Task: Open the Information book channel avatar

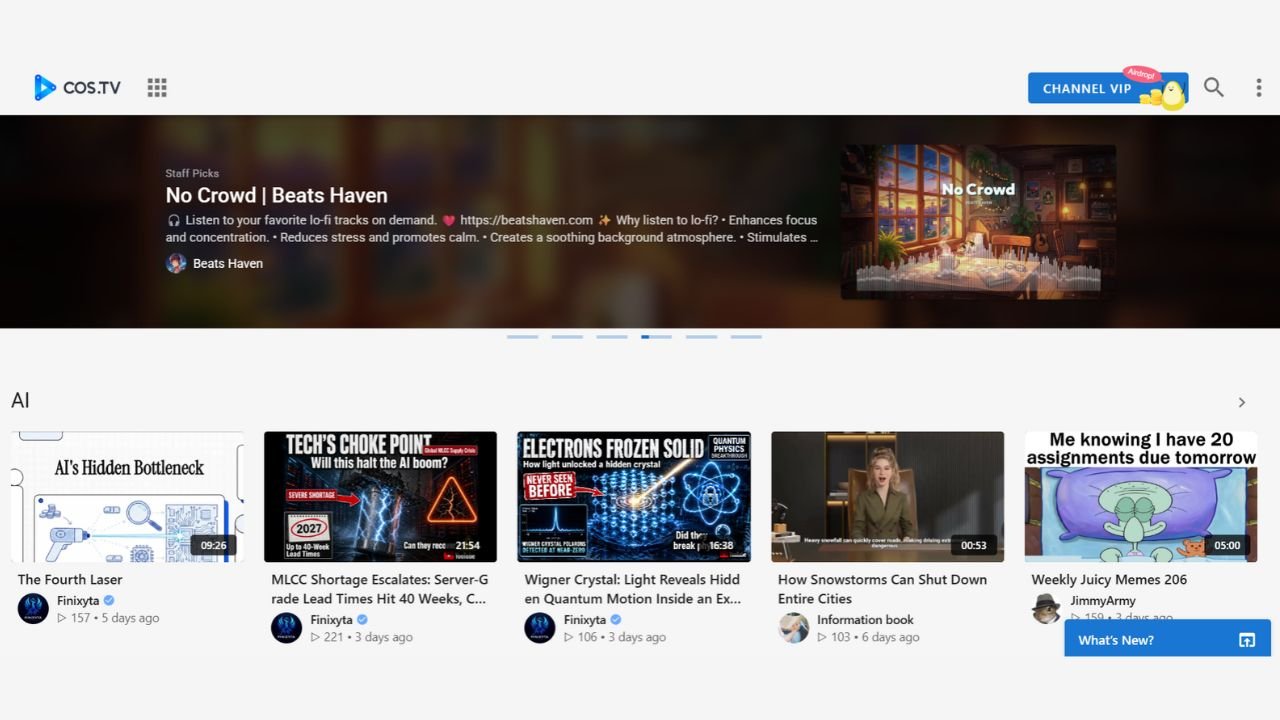Action: click(x=794, y=628)
